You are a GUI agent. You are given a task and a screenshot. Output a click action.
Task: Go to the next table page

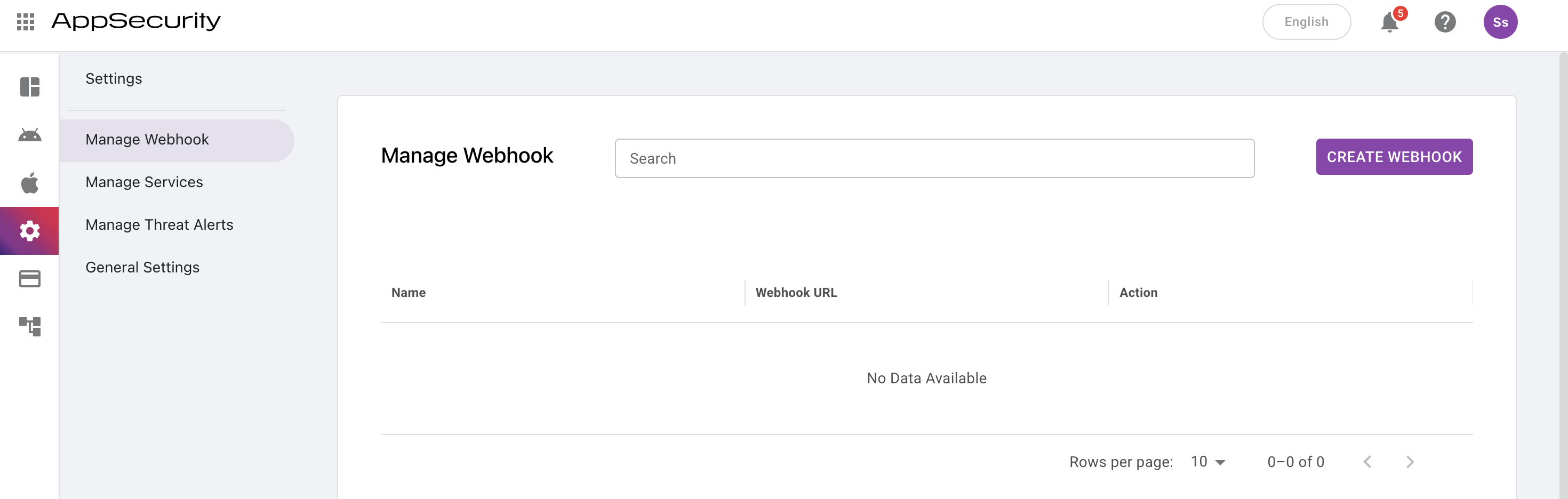1410,462
